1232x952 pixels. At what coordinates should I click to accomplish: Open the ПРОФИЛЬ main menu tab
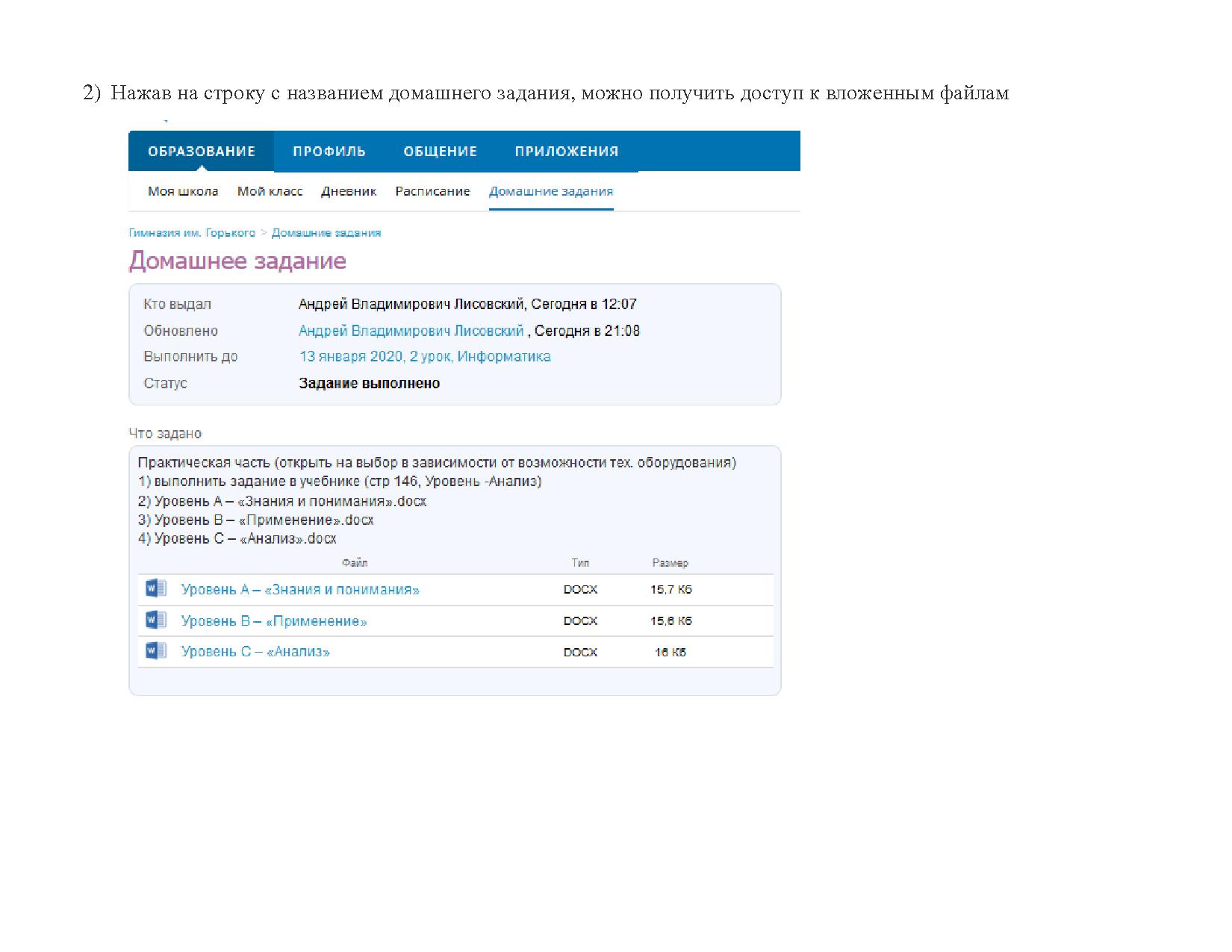(x=329, y=152)
